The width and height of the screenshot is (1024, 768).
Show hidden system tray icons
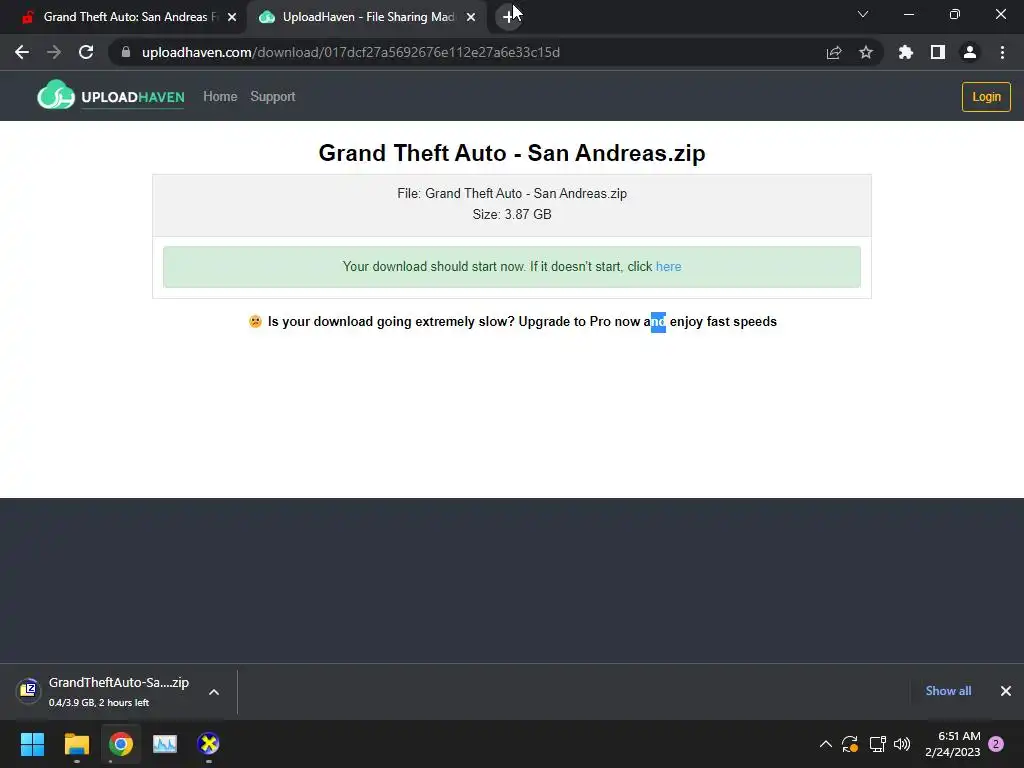tap(825, 744)
